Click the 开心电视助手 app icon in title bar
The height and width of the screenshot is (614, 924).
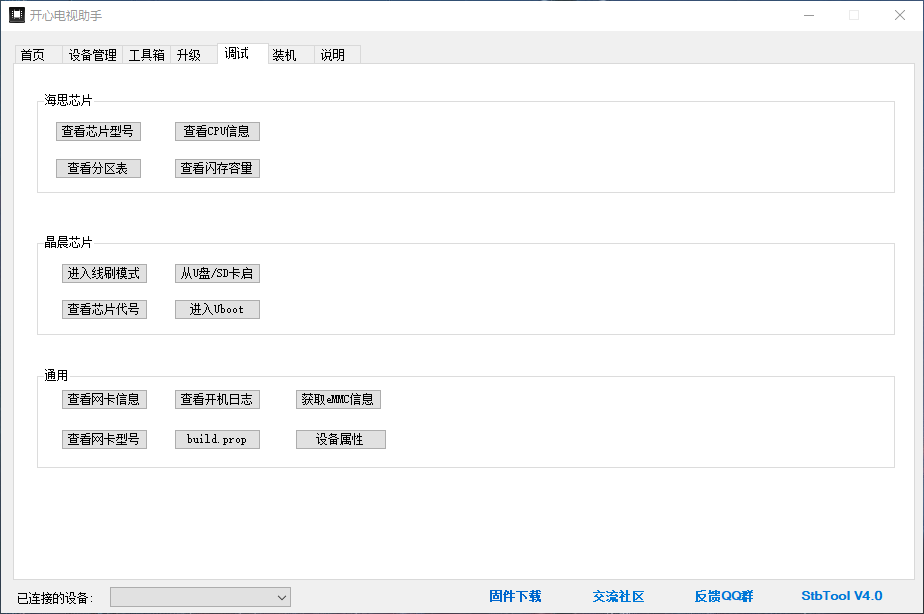(x=17, y=15)
